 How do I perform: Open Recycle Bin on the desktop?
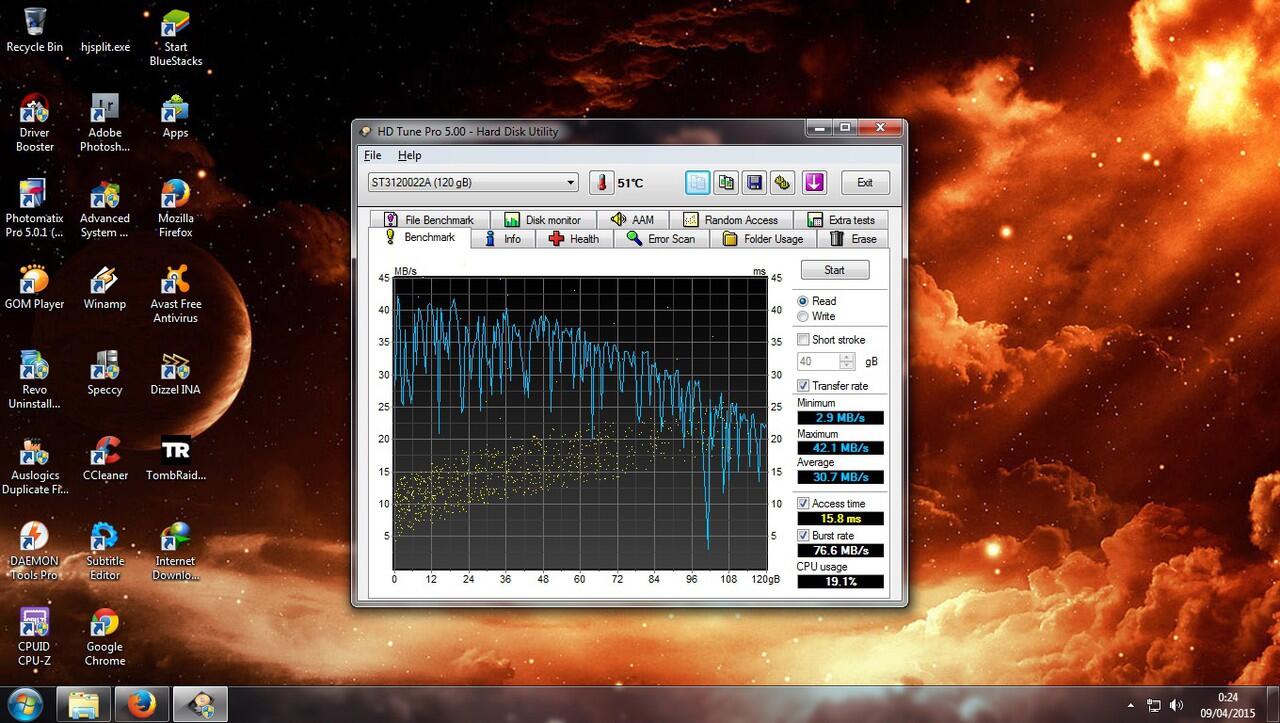point(34,31)
